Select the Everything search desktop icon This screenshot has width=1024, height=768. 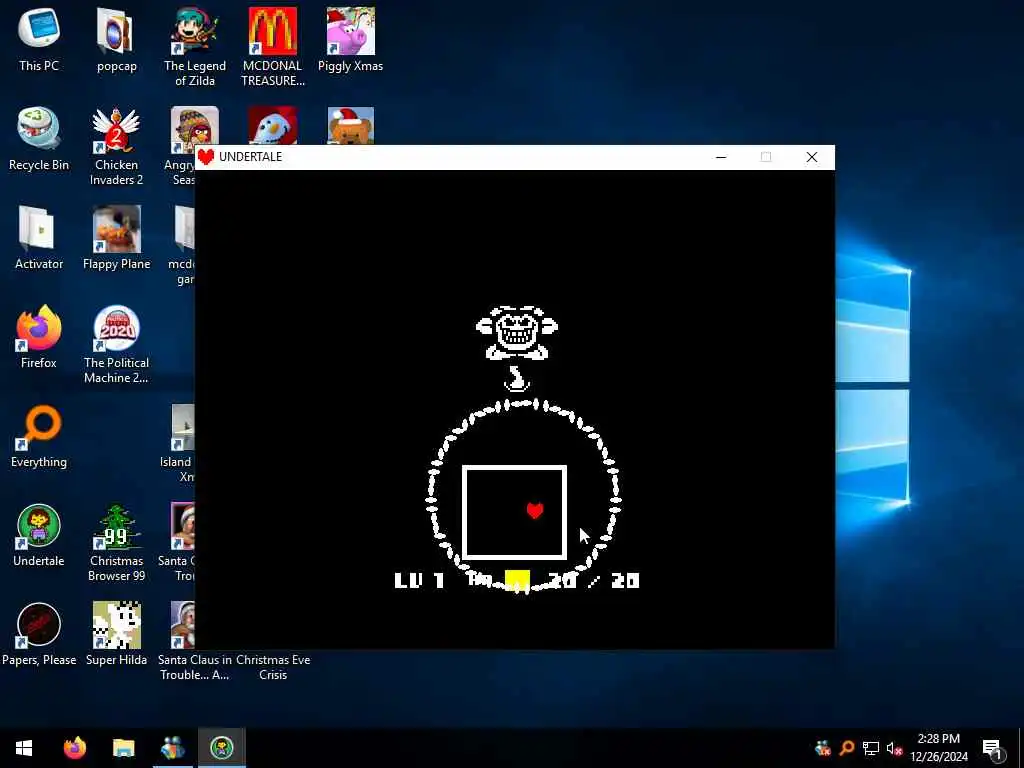[39, 436]
